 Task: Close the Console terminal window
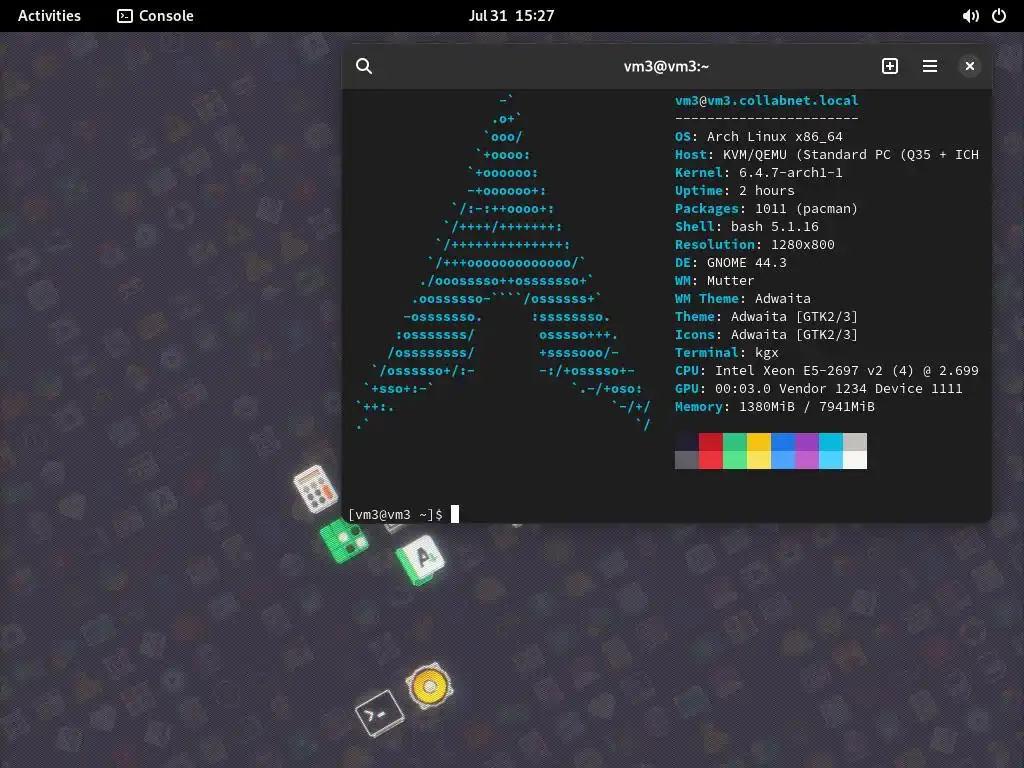(x=970, y=66)
